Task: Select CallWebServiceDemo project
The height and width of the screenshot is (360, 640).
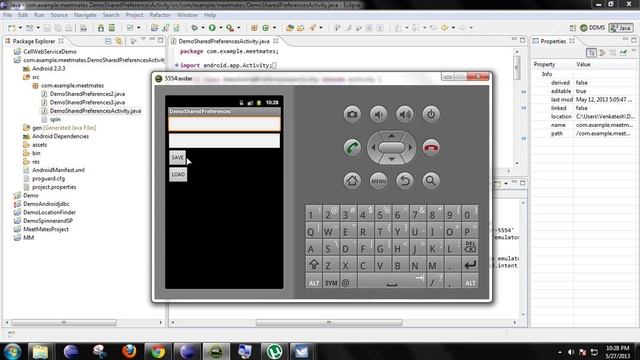Action: pos(50,52)
